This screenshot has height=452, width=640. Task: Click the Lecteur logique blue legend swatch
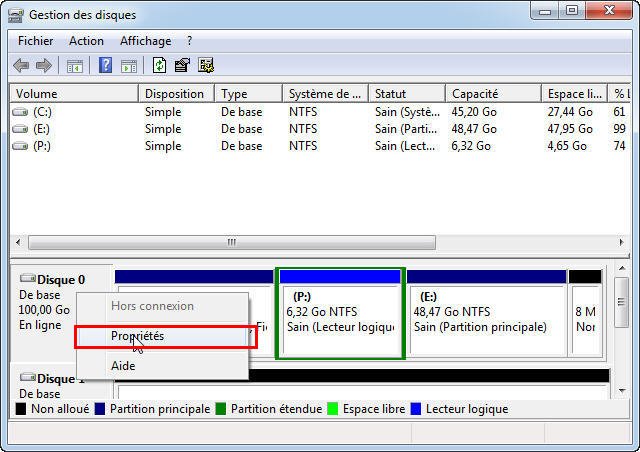[x=416, y=409]
